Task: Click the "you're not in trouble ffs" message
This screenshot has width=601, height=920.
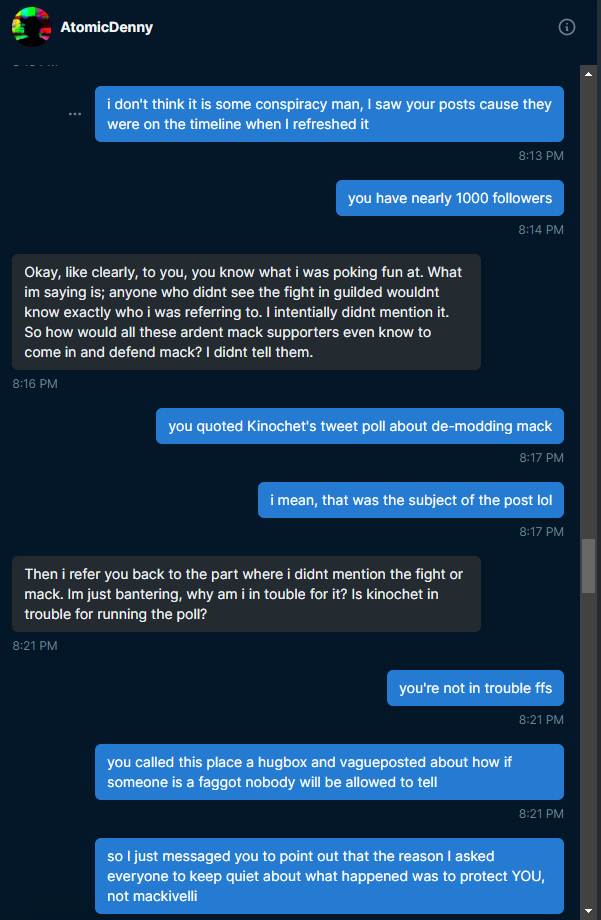Action: (475, 687)
